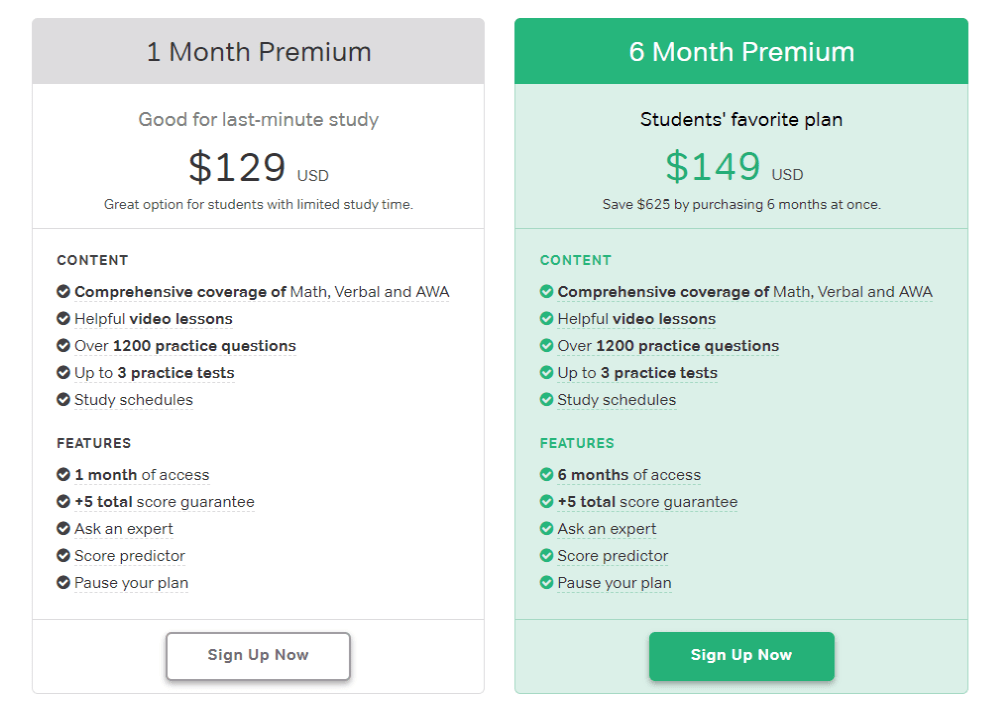Click dark checkmark next to Pause your plan
Viewport: 990px width, 719px height.
pos(63,583)
